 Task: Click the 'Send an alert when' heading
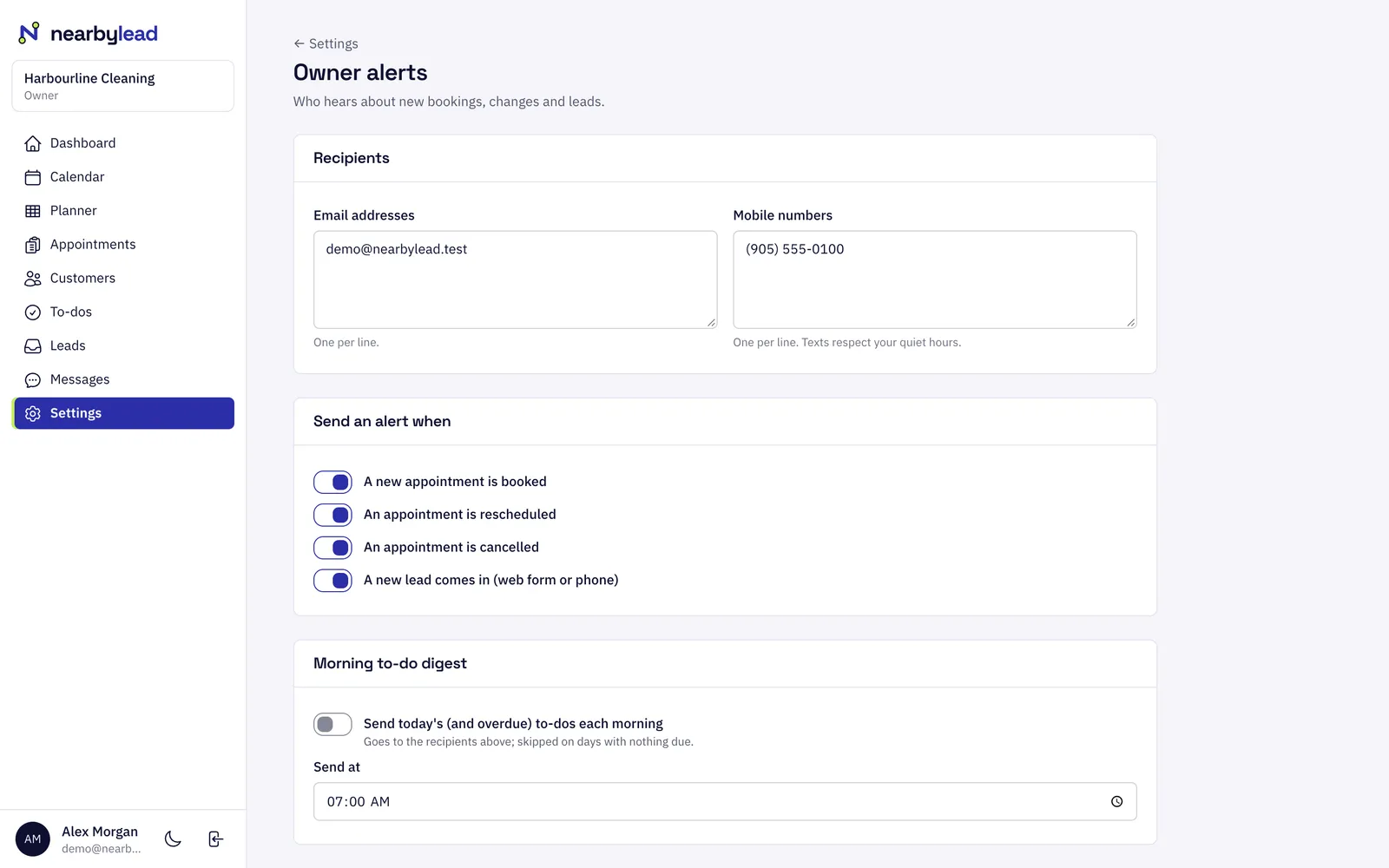coord(382,422)
